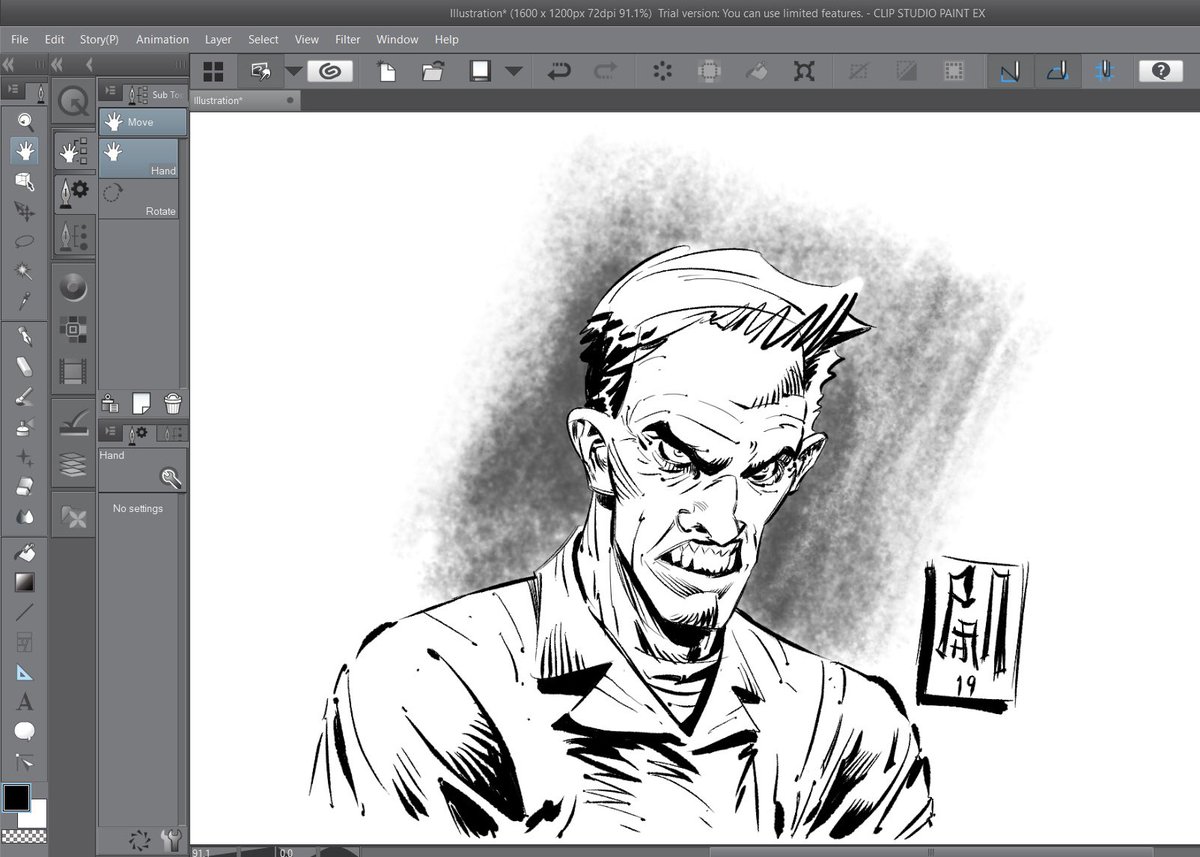Collapse the toolbox with double-arrow
This screenshot has height=857, width=1200.
click(8, 65)
